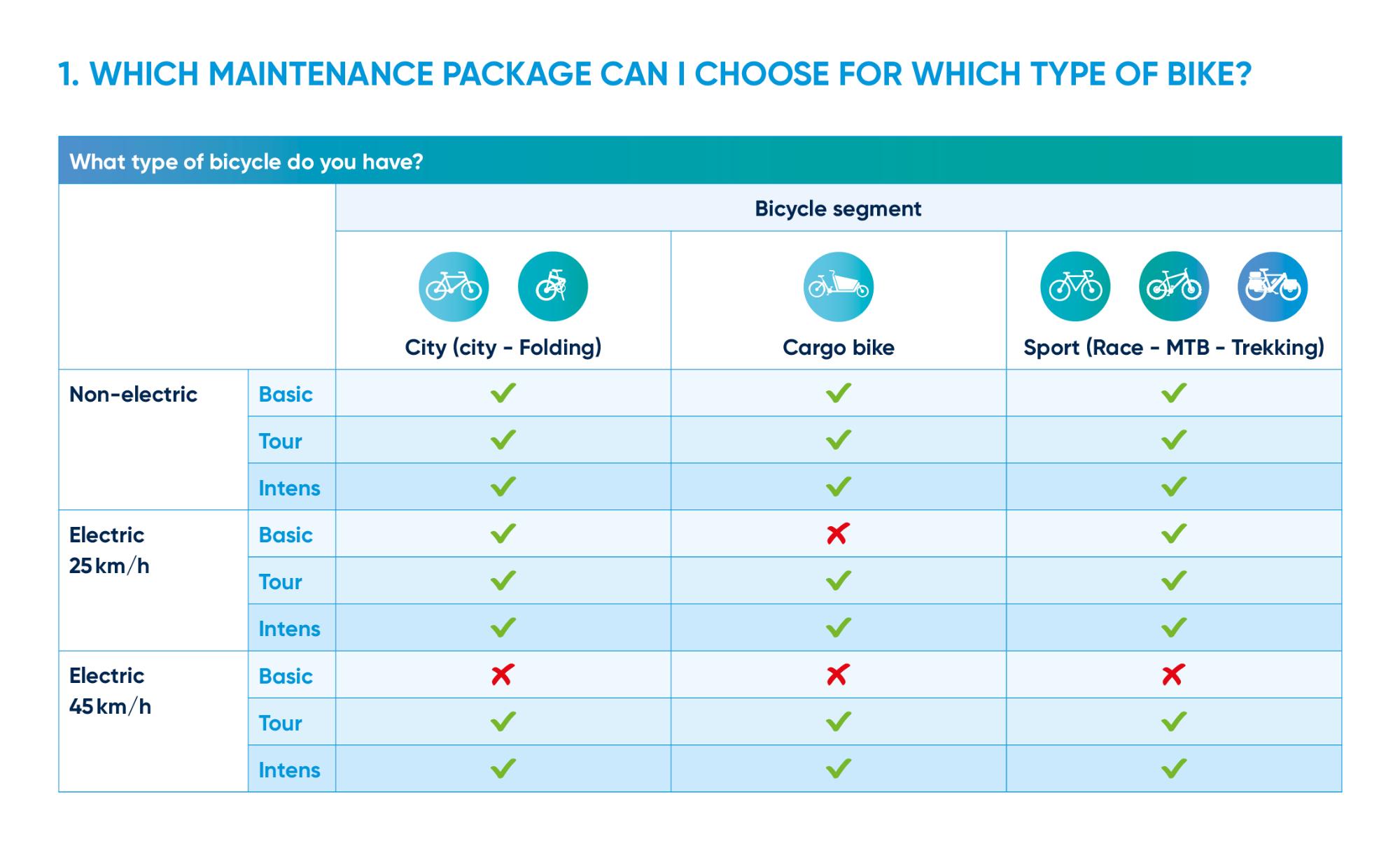
Task: Click red cross for Electric 25 km/h Basic Cargo
Action: [x=838, y=534]
